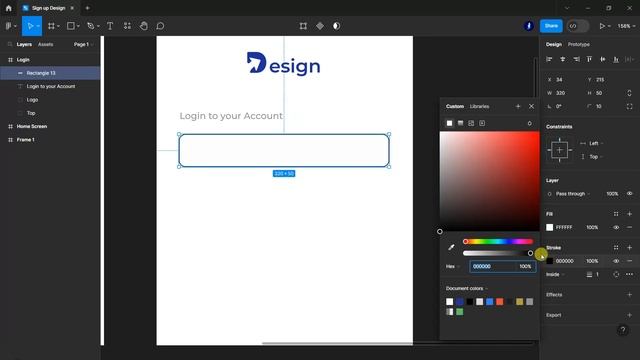This screenshot has height=360, width=640.
Task: Switch to the Prototype tab
Action: pyautogui.click(x=579, y=44)
